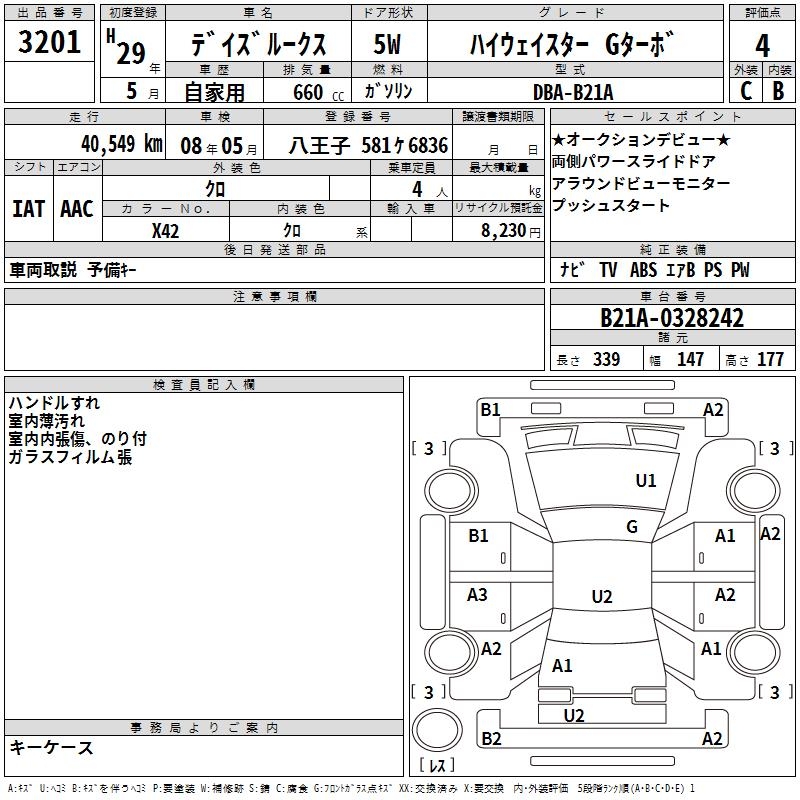Click length value 339
The image size is (800, 800).
pyautogui.click(x=607, y=359)
